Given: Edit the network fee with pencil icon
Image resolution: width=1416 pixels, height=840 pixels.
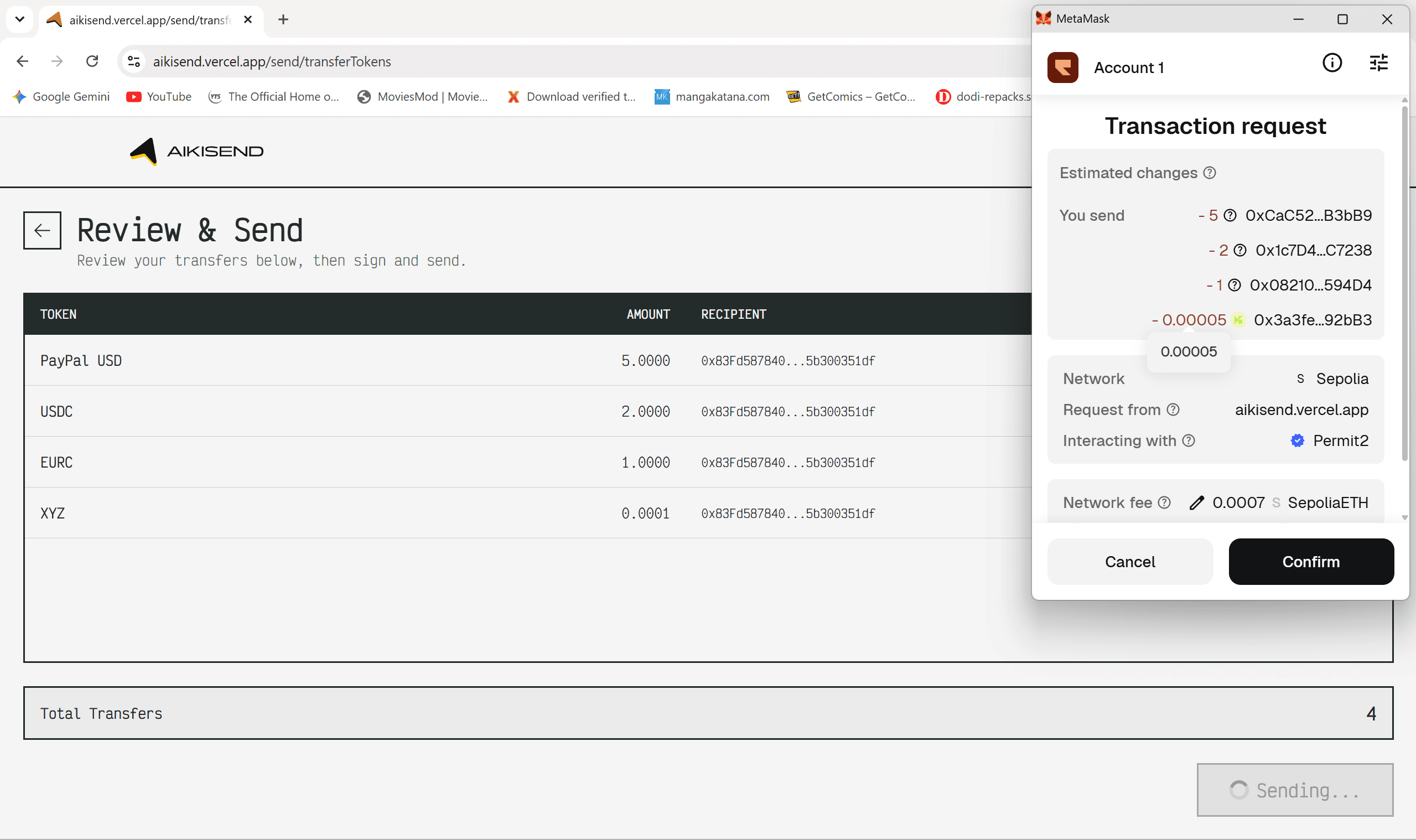Looking at the screenshot, I should pyautogui.click(x=1196, y=502).
